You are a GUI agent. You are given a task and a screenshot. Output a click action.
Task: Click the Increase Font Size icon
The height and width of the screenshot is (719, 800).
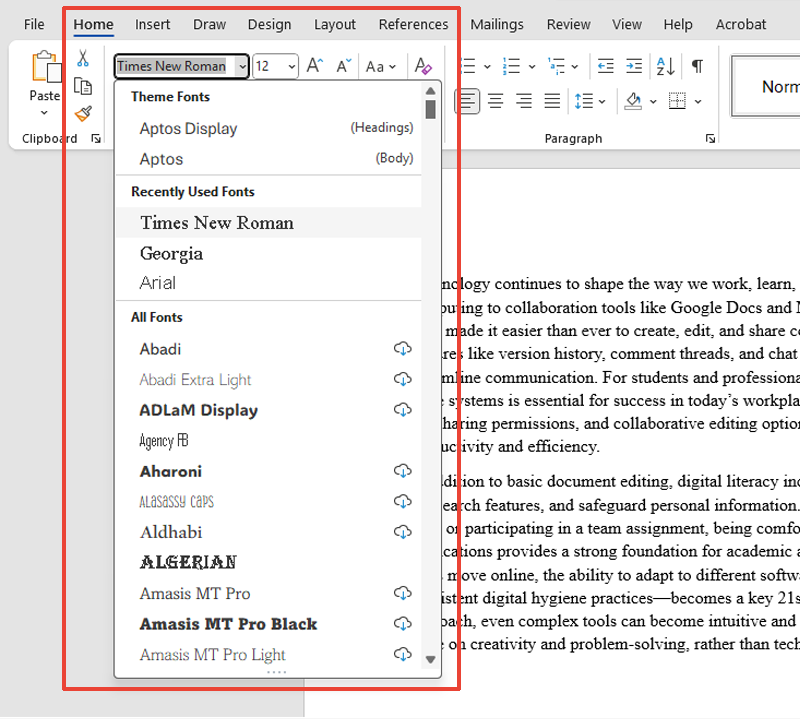[313, 64]
